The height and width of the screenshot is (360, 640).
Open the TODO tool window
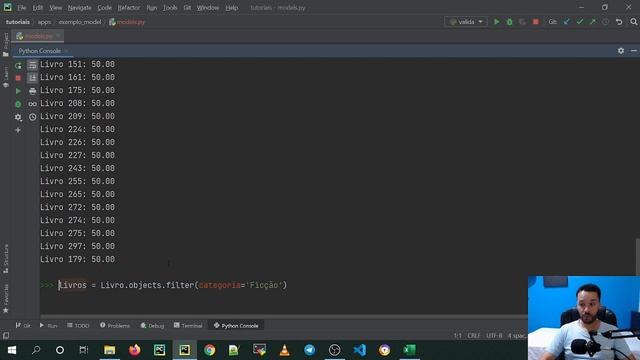tap(78, 325)
